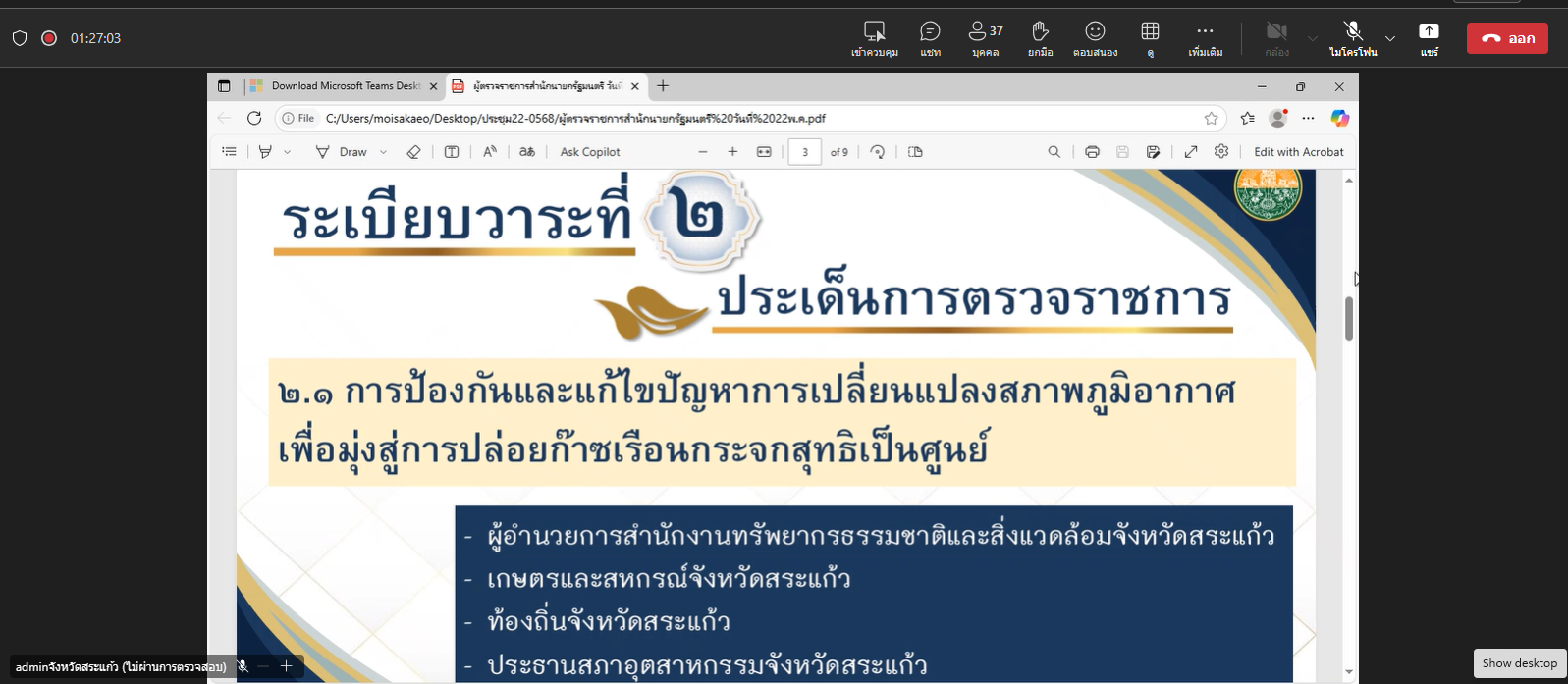Click the Share screen icon
Screen dimensions: 1568x684
point(1429,37)
